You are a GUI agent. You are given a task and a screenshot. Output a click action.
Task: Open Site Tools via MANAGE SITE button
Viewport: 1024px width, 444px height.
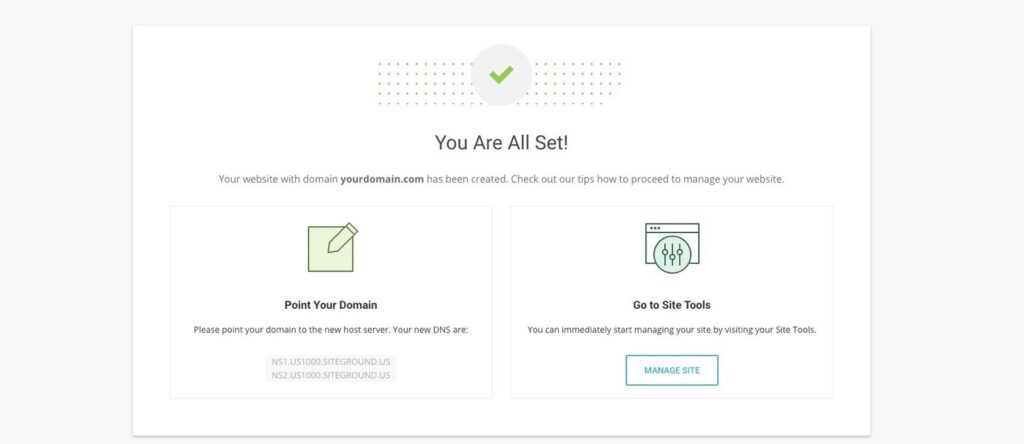[x=672, y=370]
